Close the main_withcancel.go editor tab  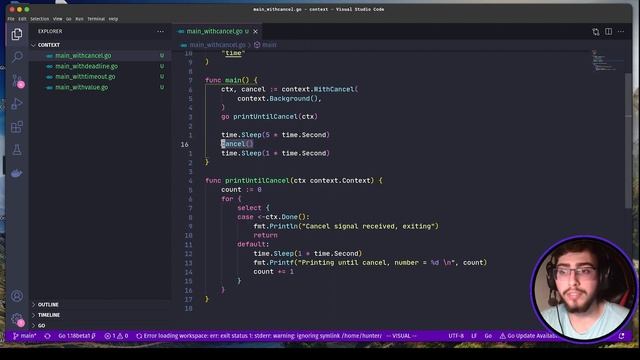coord(256,31)
